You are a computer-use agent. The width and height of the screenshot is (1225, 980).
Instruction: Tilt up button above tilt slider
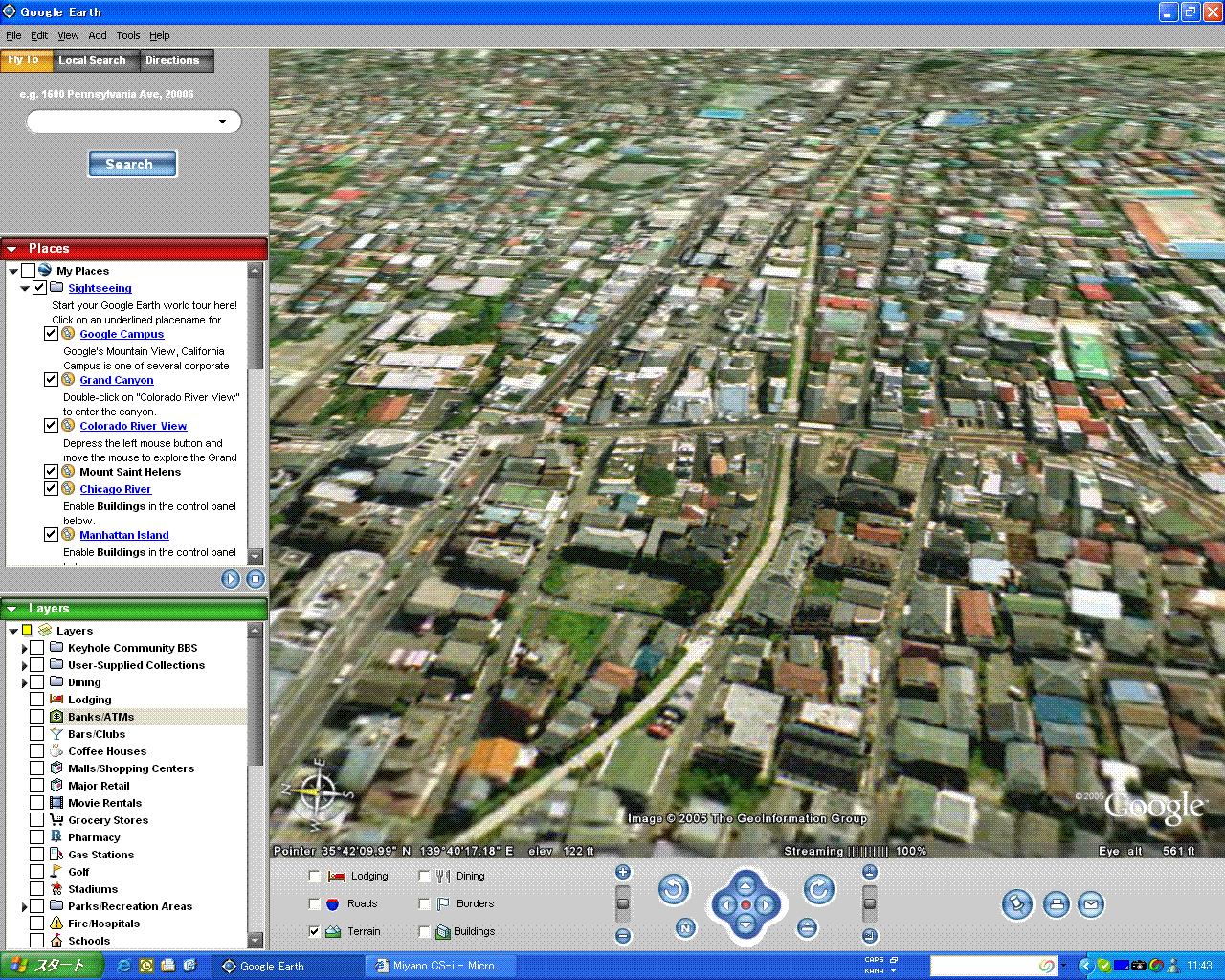coord(870,872)
